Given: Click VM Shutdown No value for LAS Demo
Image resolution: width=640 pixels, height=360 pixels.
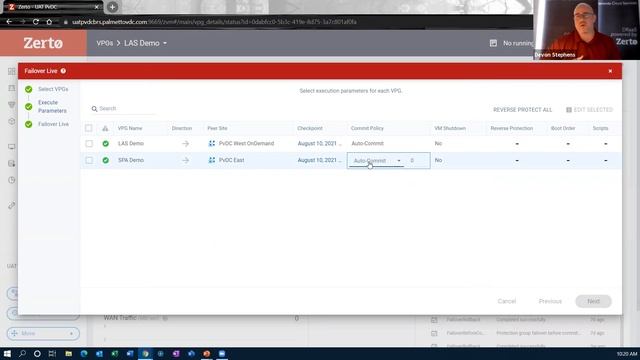Looking at the screenshot, I should (438, 144).
